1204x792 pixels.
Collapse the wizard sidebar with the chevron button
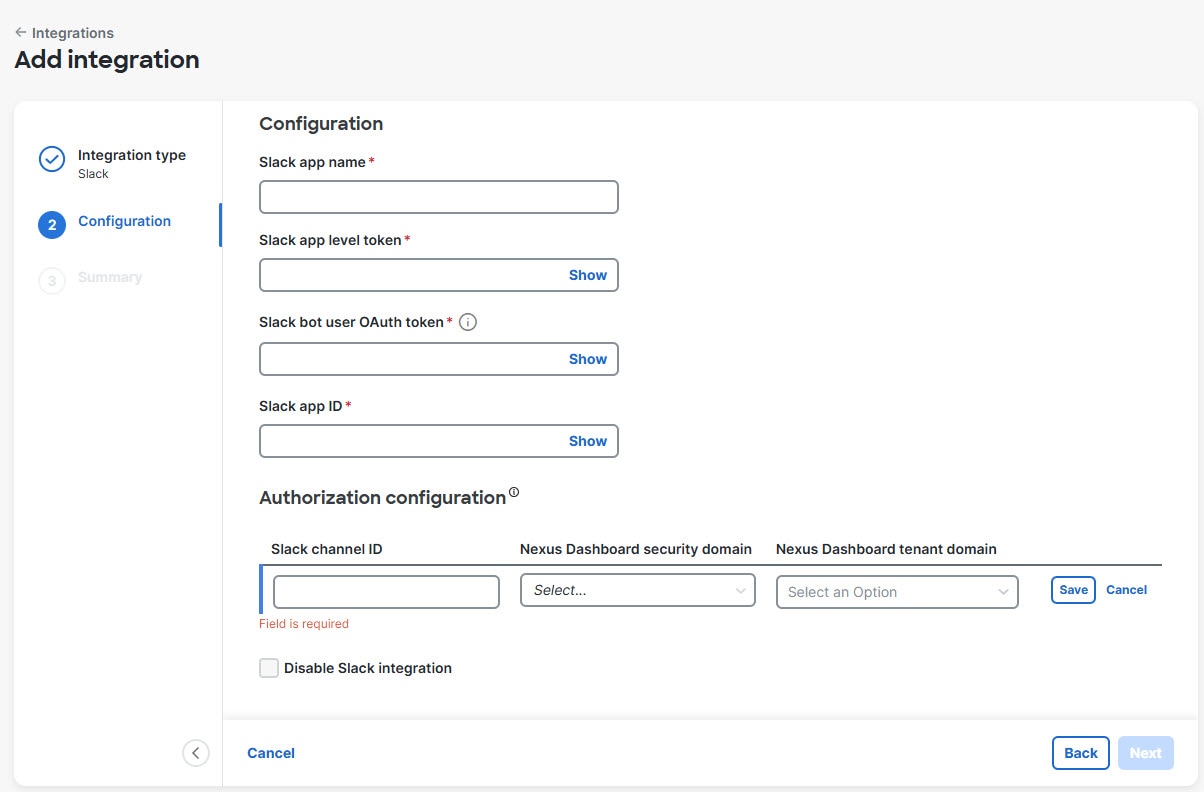click(x=196, y=753)
